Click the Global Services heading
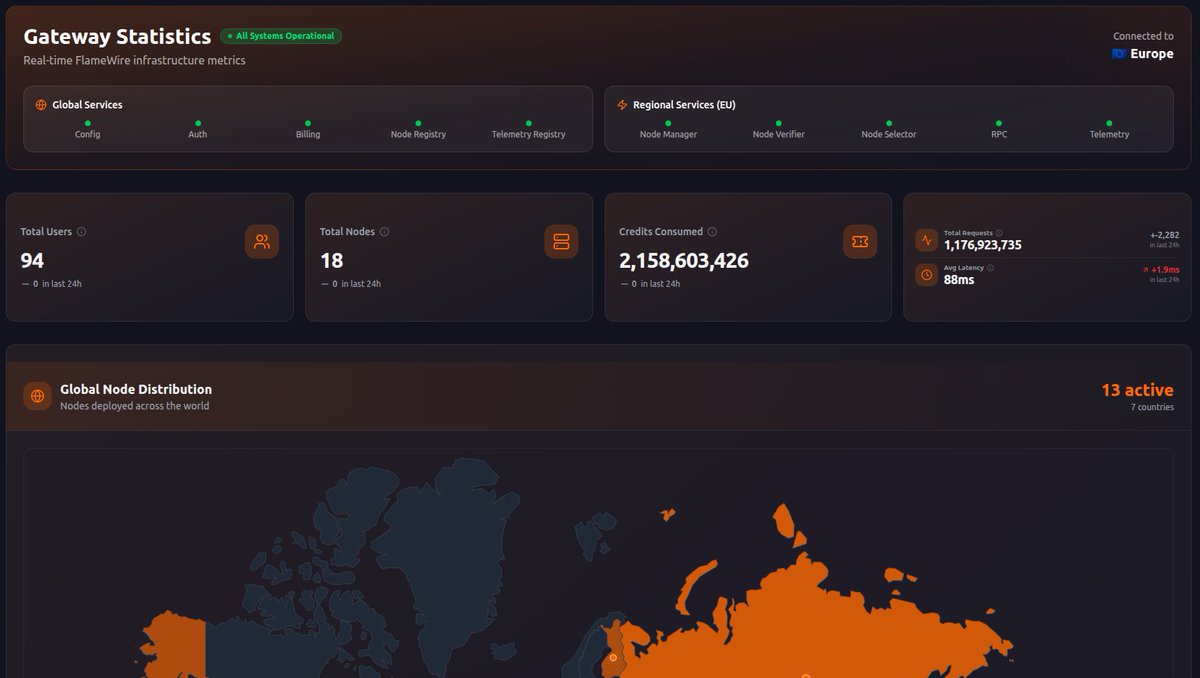1200x678 pixels. click(88, 105)
